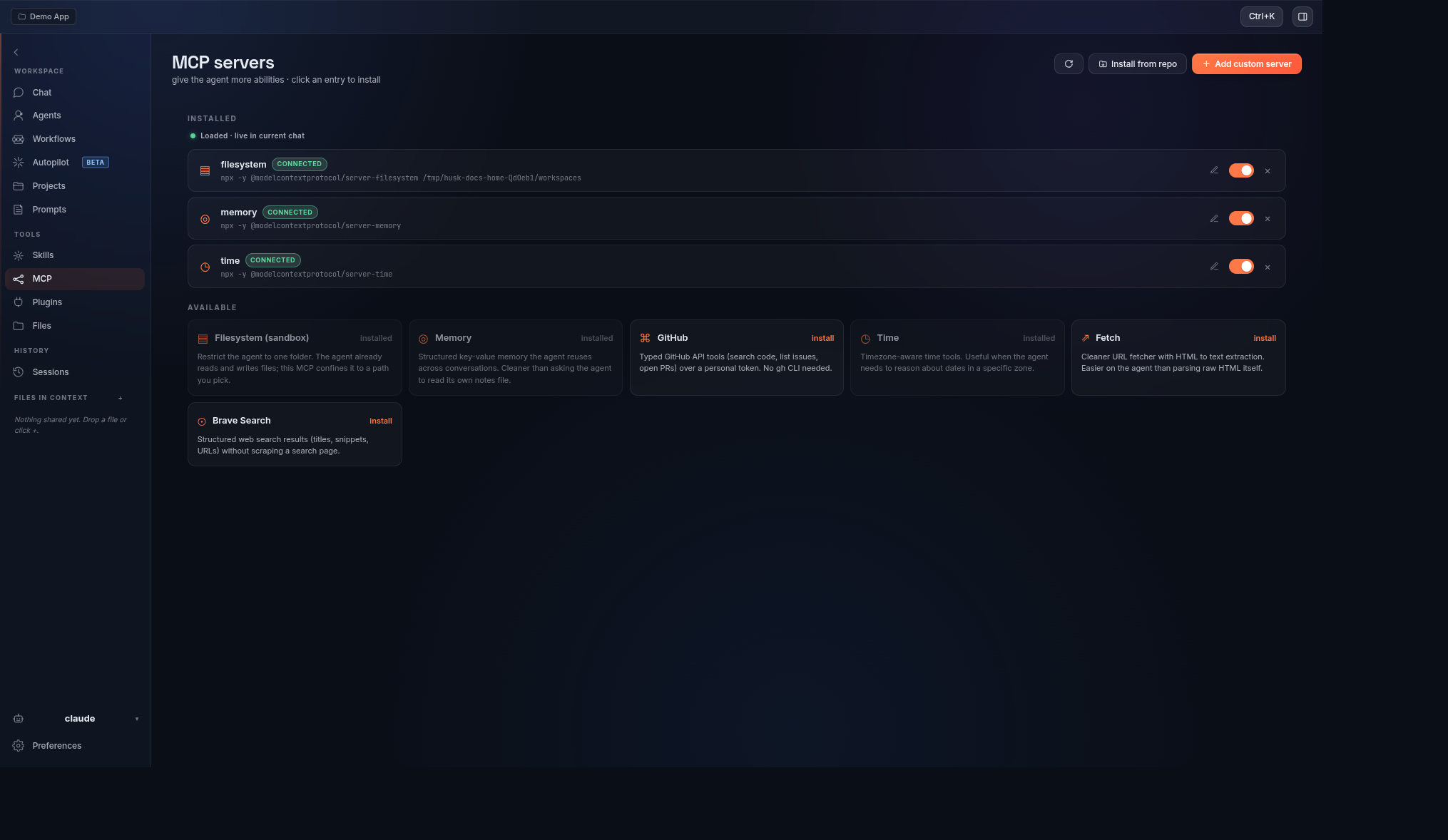Click the Memory card target icon
Image resolution: width=1448 pixels, height=840 pixels.
pos(423,339)
